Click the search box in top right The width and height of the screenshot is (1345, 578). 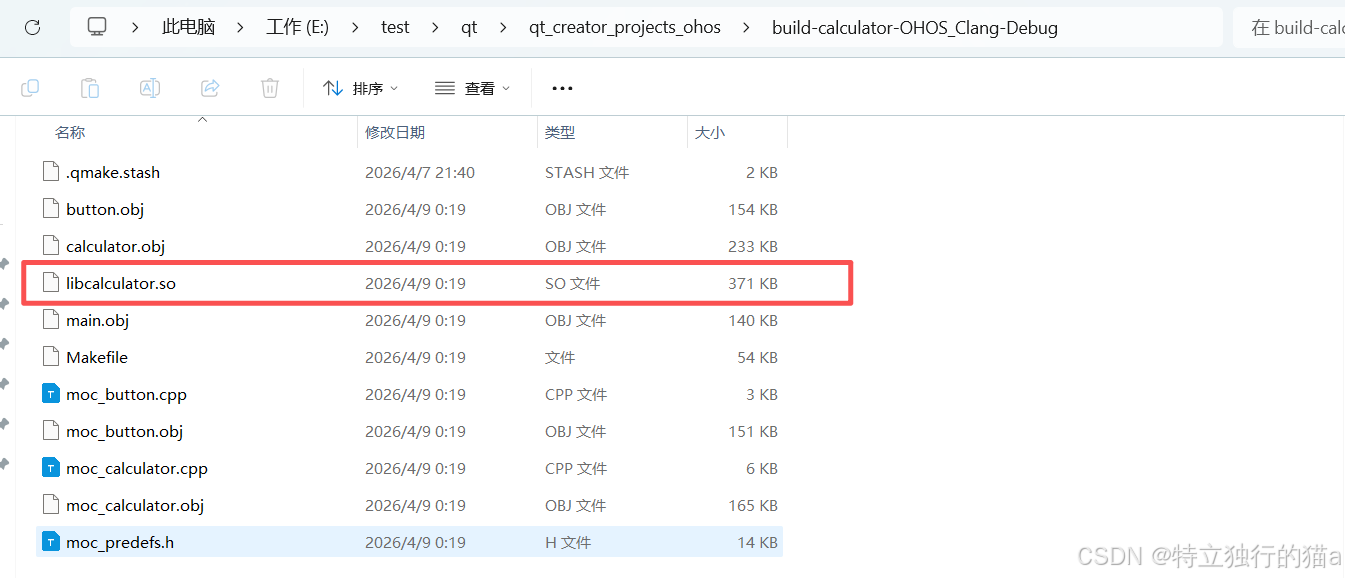click(1290, 27)
